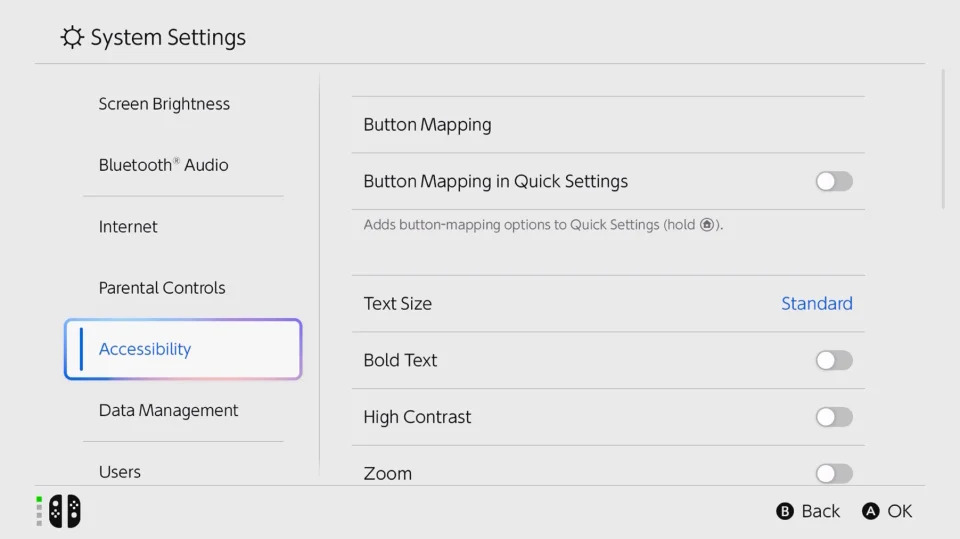
Task: Go to Internet settings
Action: pos(128,227)
